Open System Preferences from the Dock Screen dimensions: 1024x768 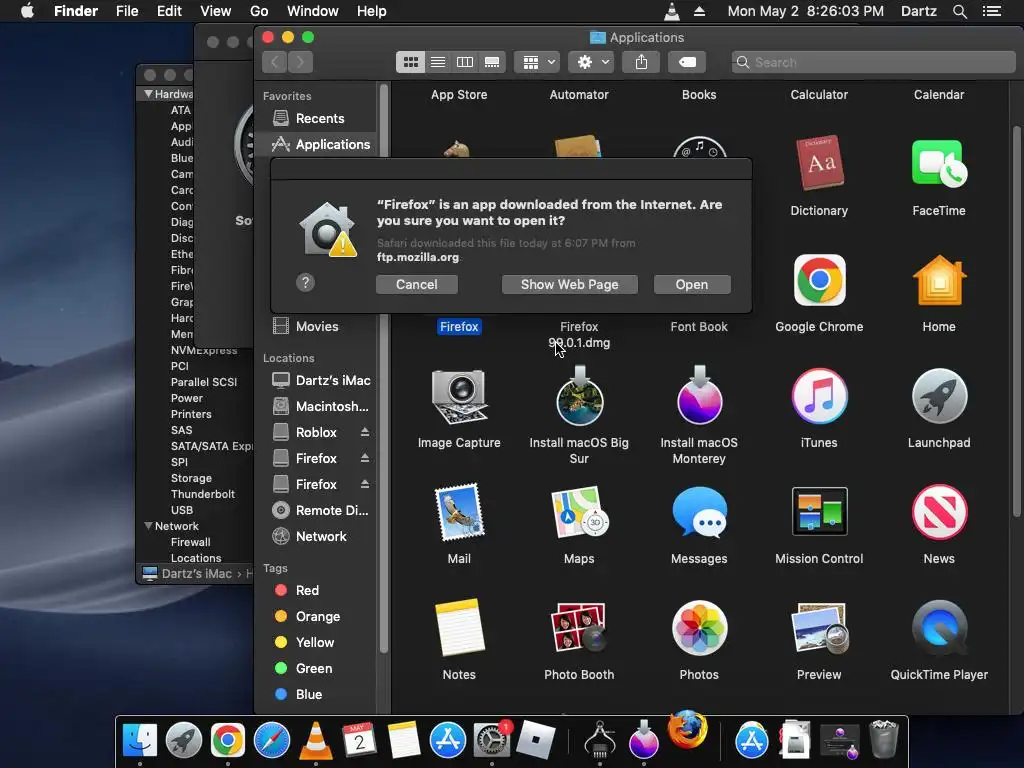491,741
